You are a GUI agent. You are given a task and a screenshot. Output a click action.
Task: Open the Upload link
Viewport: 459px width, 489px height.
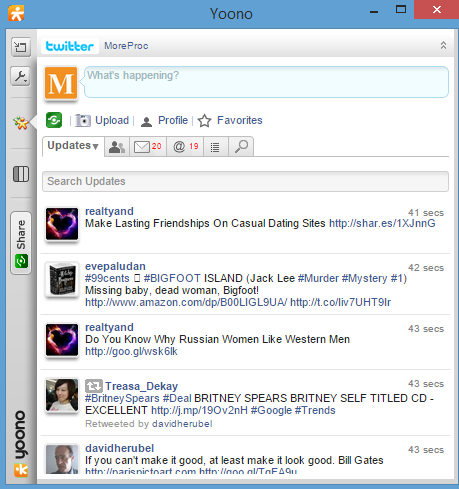pos(112,120)
